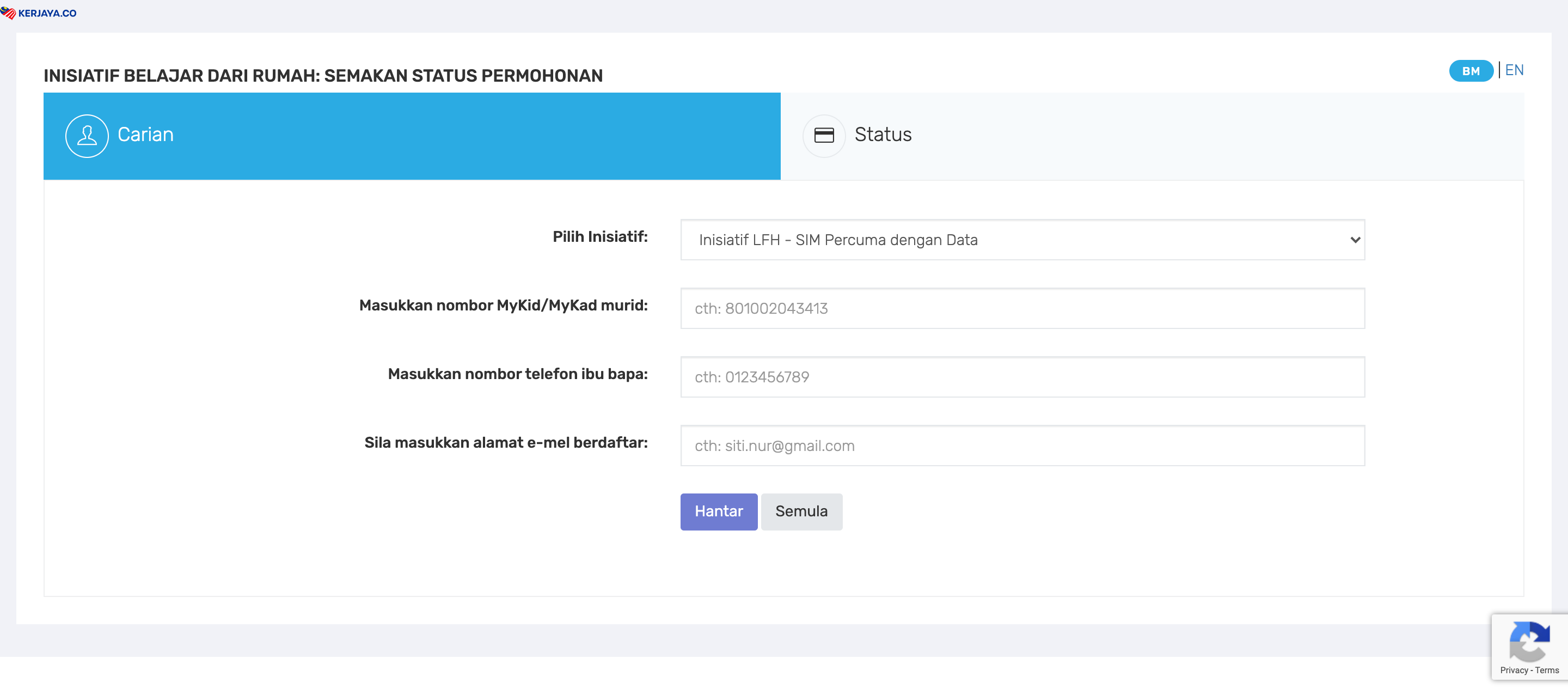Open the KERJAYA.CO site name link
This screenshot has height=695, width=1568.
47,14
